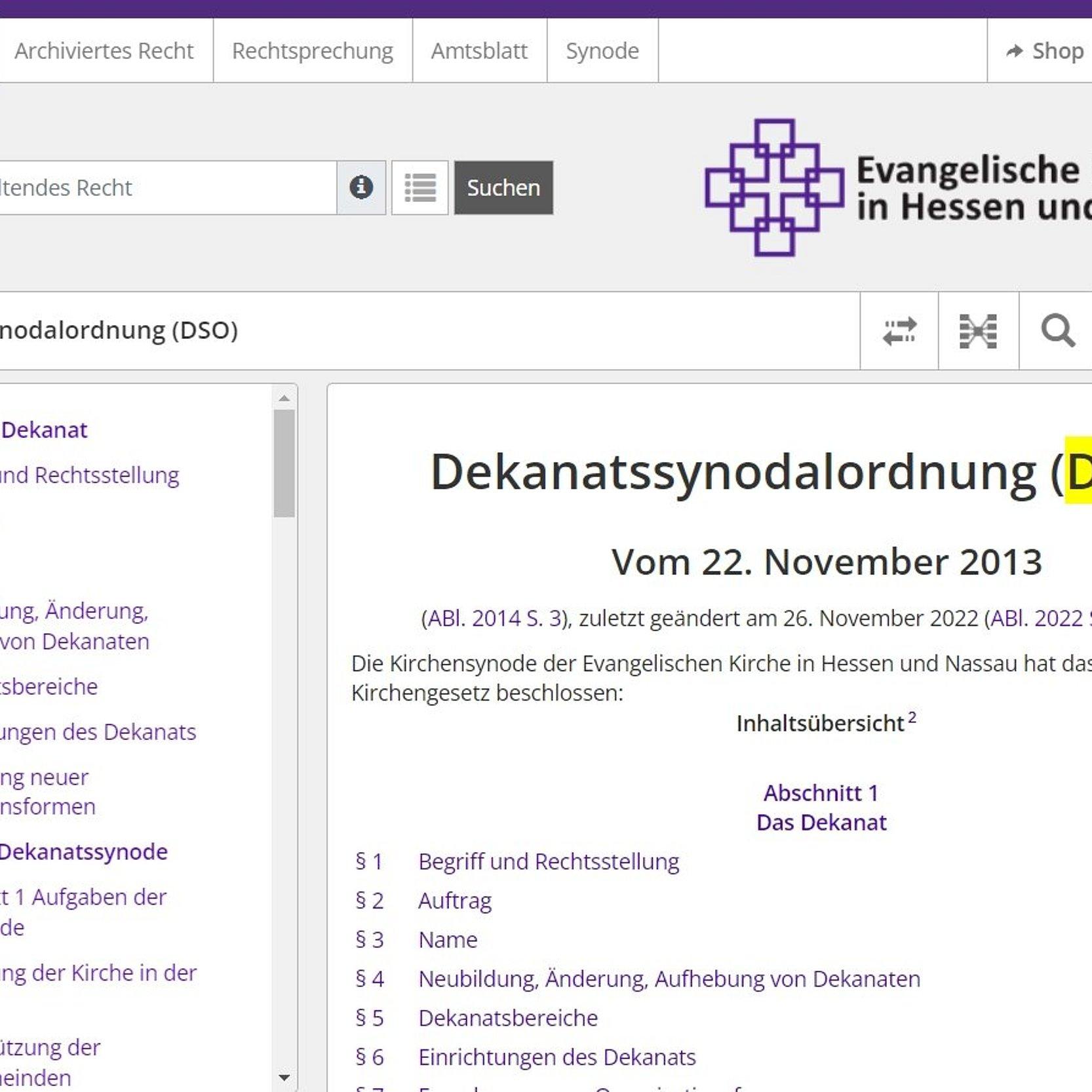Open the Synode tab

click(x=602, y=50)
